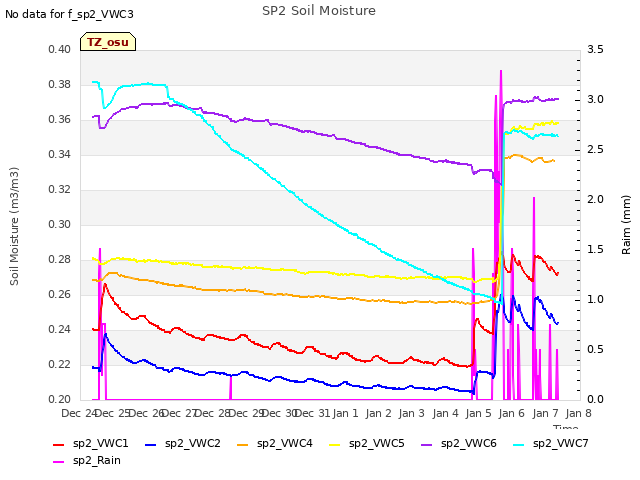Click the Jan 1 date tick label
This screenshot has width=640, height=480.
click(345, 414)
